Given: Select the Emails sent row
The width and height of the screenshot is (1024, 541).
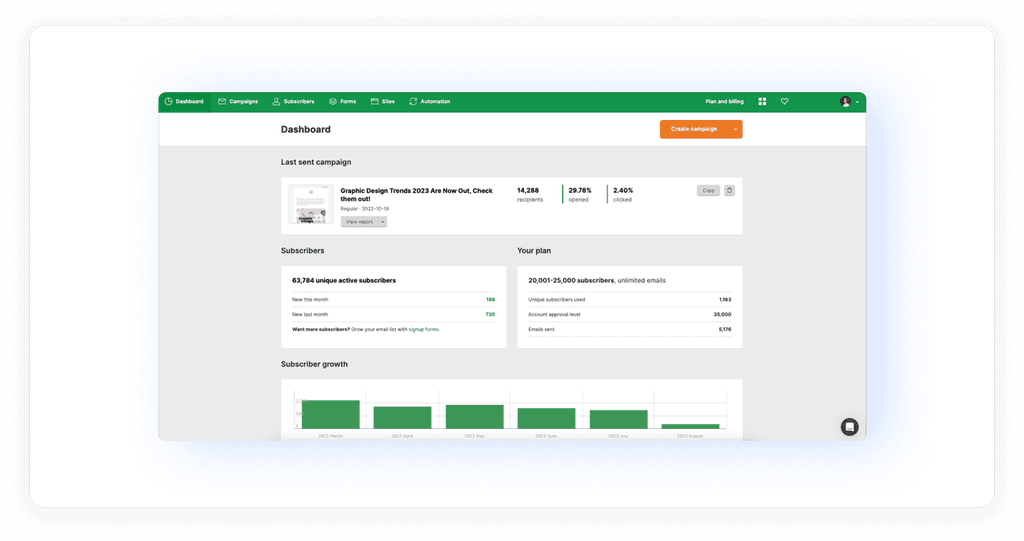Looking at the screenshot, I should (x=630, y=330).
